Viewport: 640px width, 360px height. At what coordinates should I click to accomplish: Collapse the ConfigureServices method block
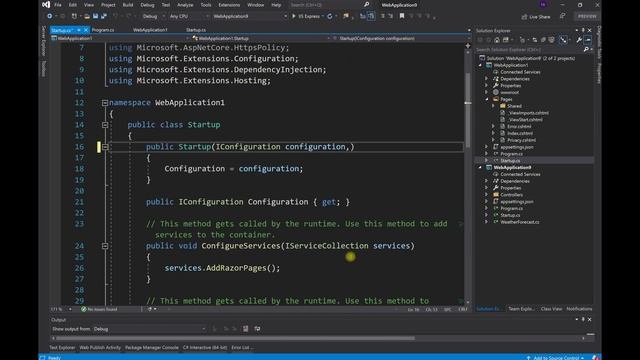pos(105,246)
